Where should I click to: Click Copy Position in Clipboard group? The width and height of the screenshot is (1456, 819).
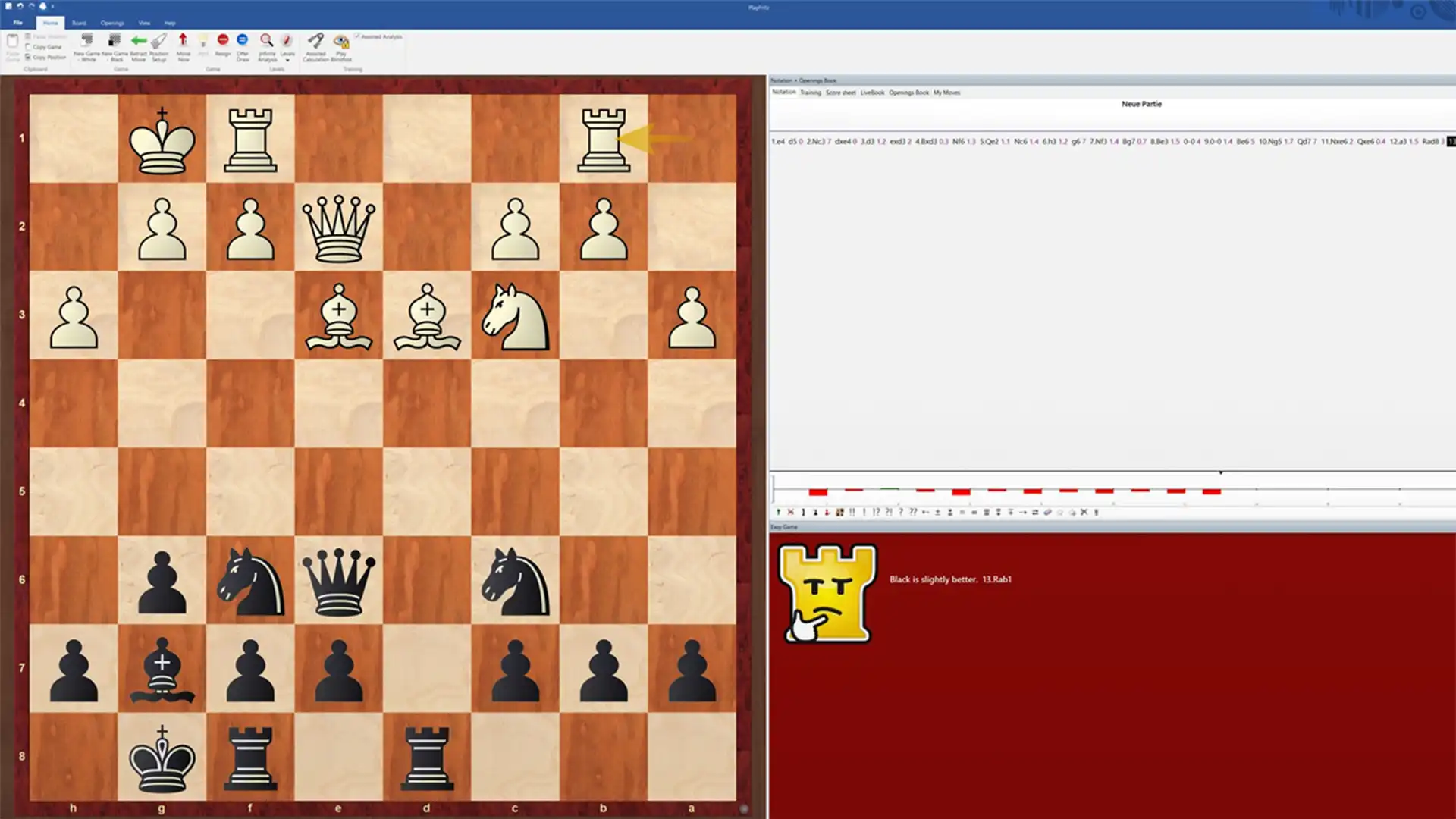click(45, 57)
